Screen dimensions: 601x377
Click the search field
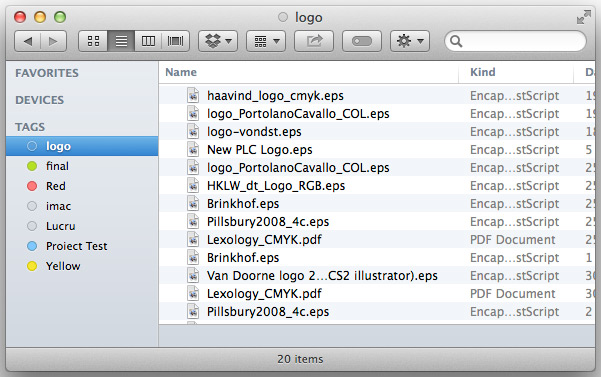tap(515, 41)
